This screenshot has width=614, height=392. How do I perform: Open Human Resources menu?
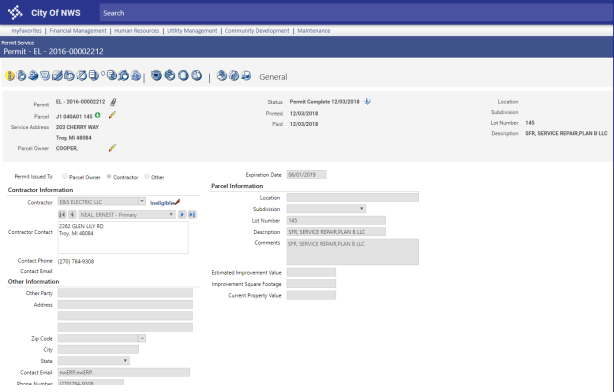tap(137, 31)
